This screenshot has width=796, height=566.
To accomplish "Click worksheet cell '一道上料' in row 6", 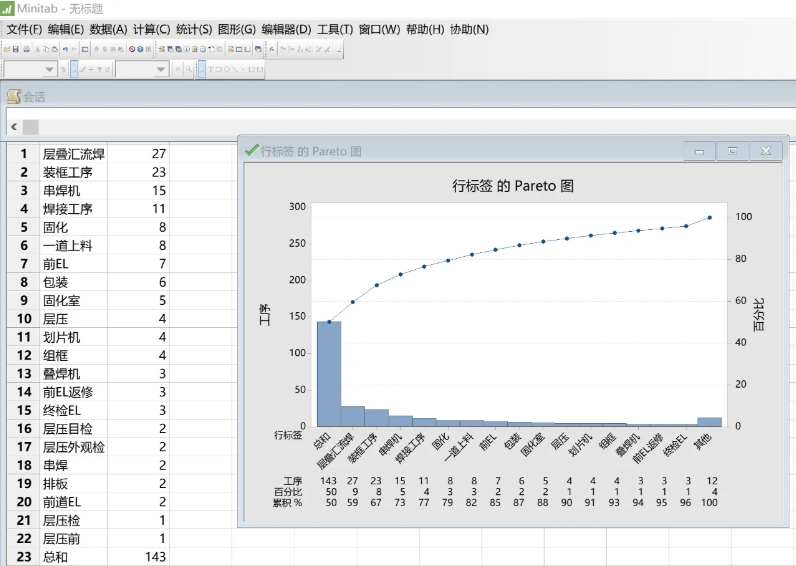I will 74,246.
